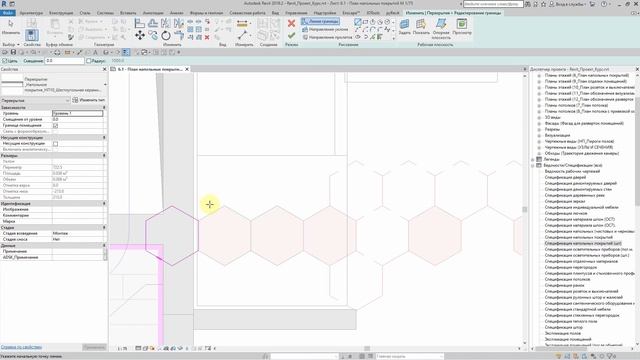This screenshot has width=640, height=360.
Task: Click the Text tool in quick access toolbar
Action: [x=95, y=52]
